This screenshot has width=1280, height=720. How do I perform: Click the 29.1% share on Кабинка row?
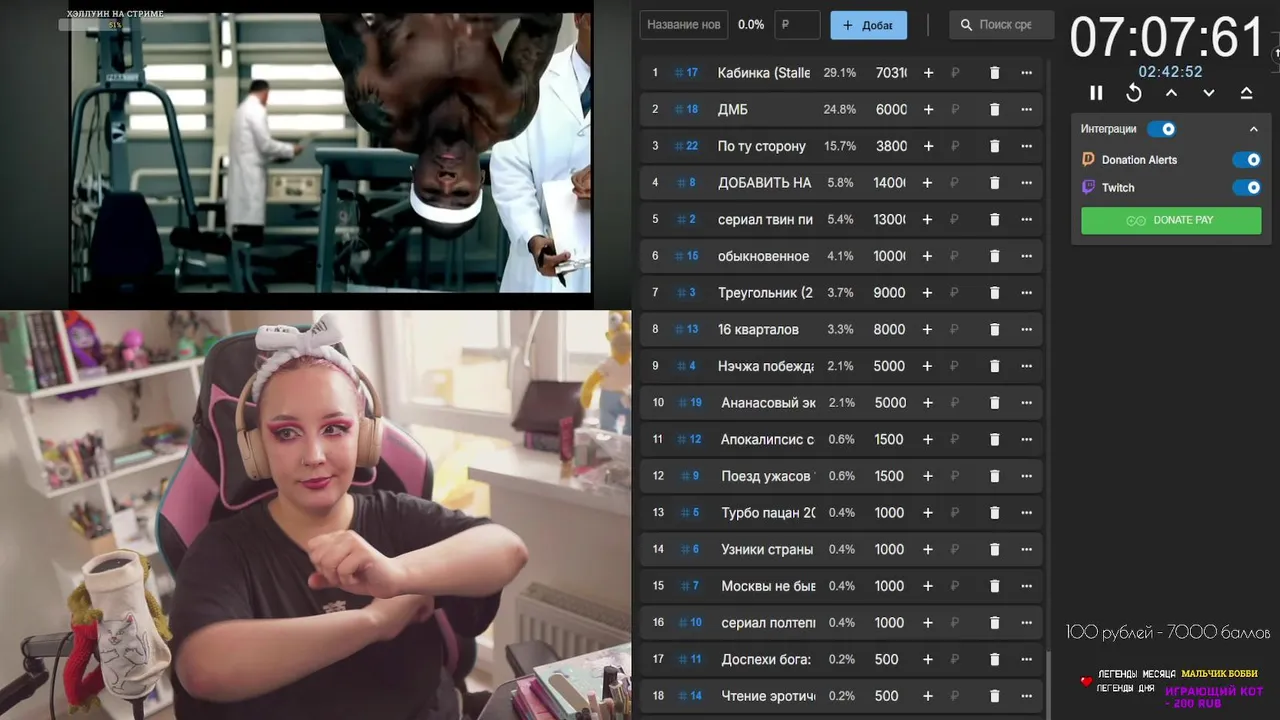840,73
